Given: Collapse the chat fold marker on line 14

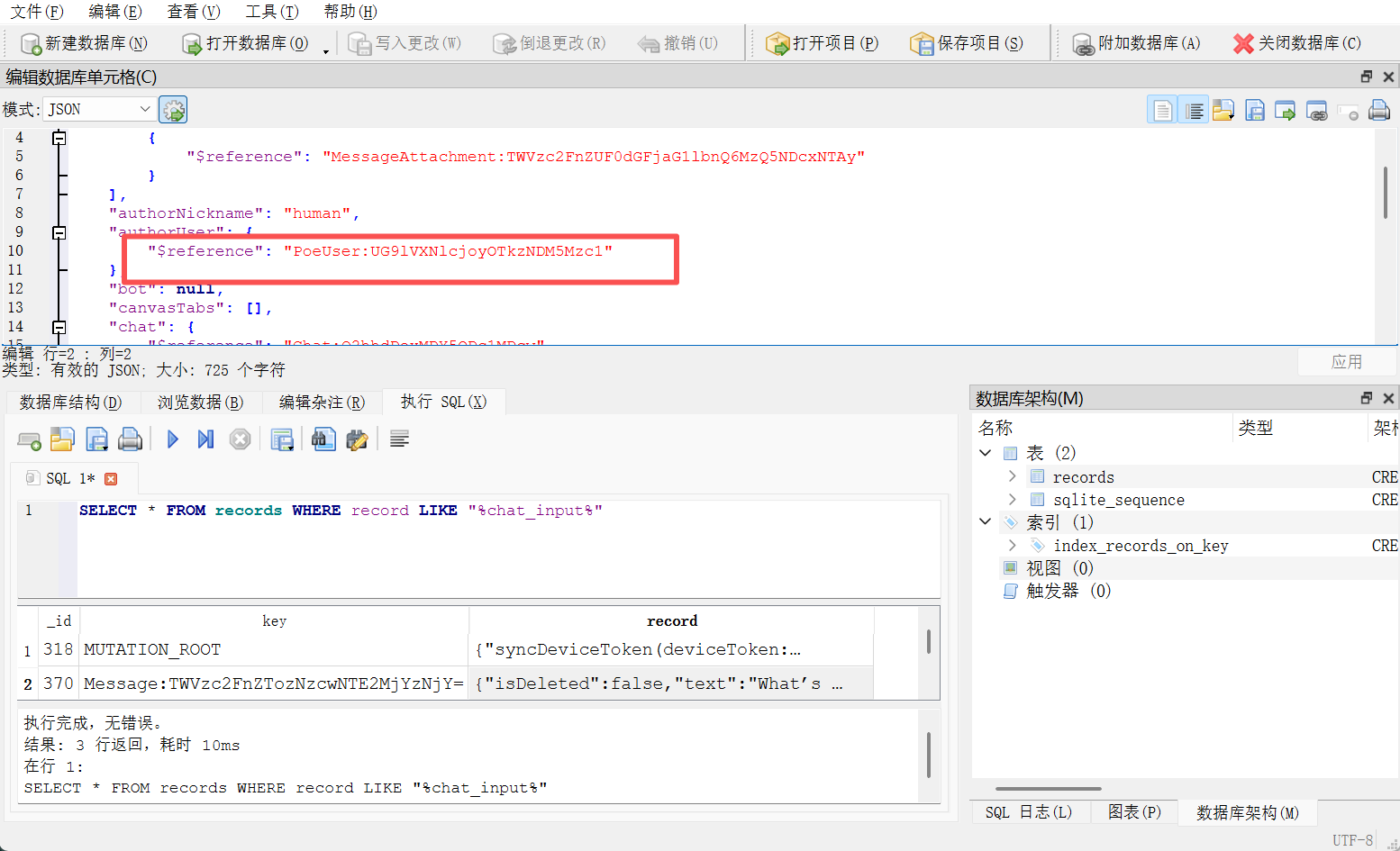Looking at the screenshot, I should pyautogui.click(x=59, y=327).
